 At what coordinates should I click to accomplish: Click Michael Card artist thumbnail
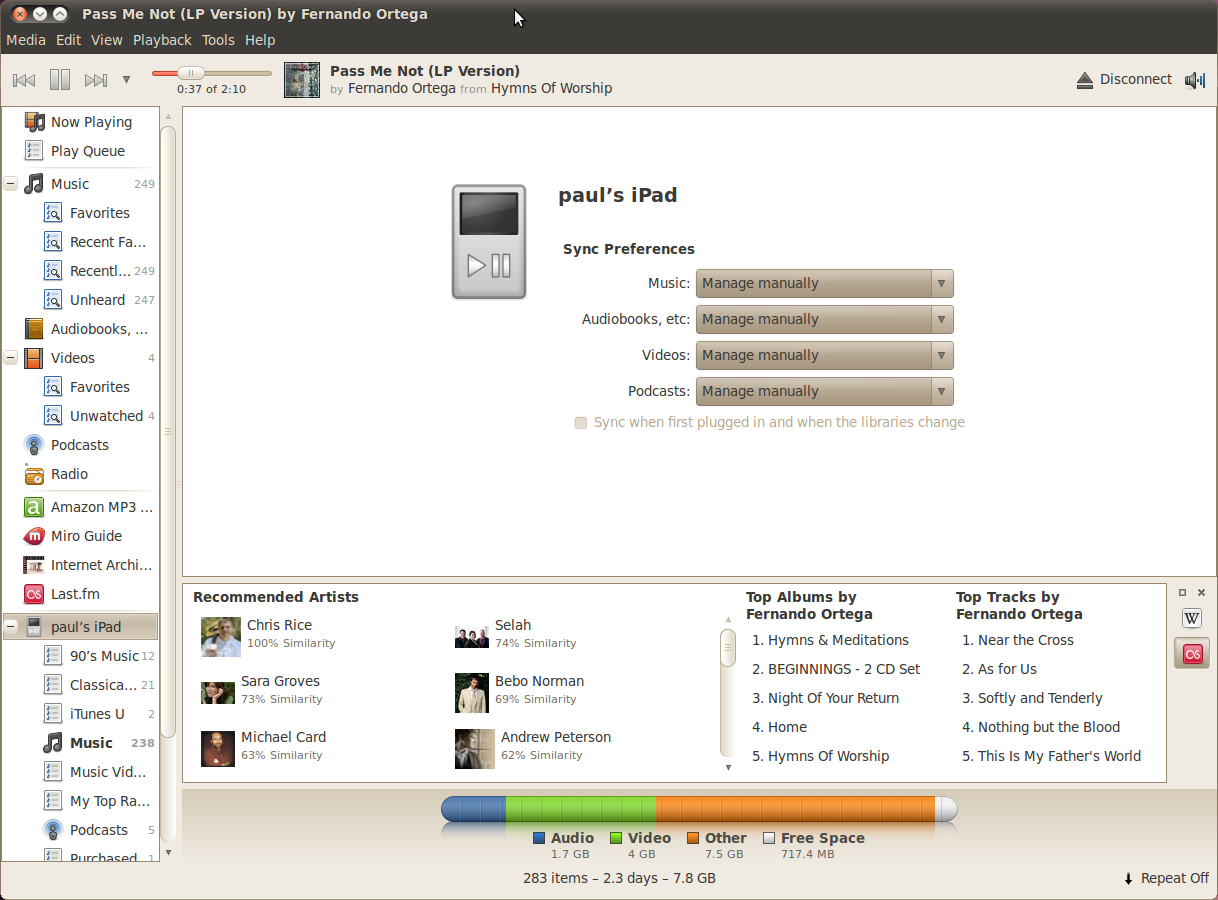tap(218, 749)
